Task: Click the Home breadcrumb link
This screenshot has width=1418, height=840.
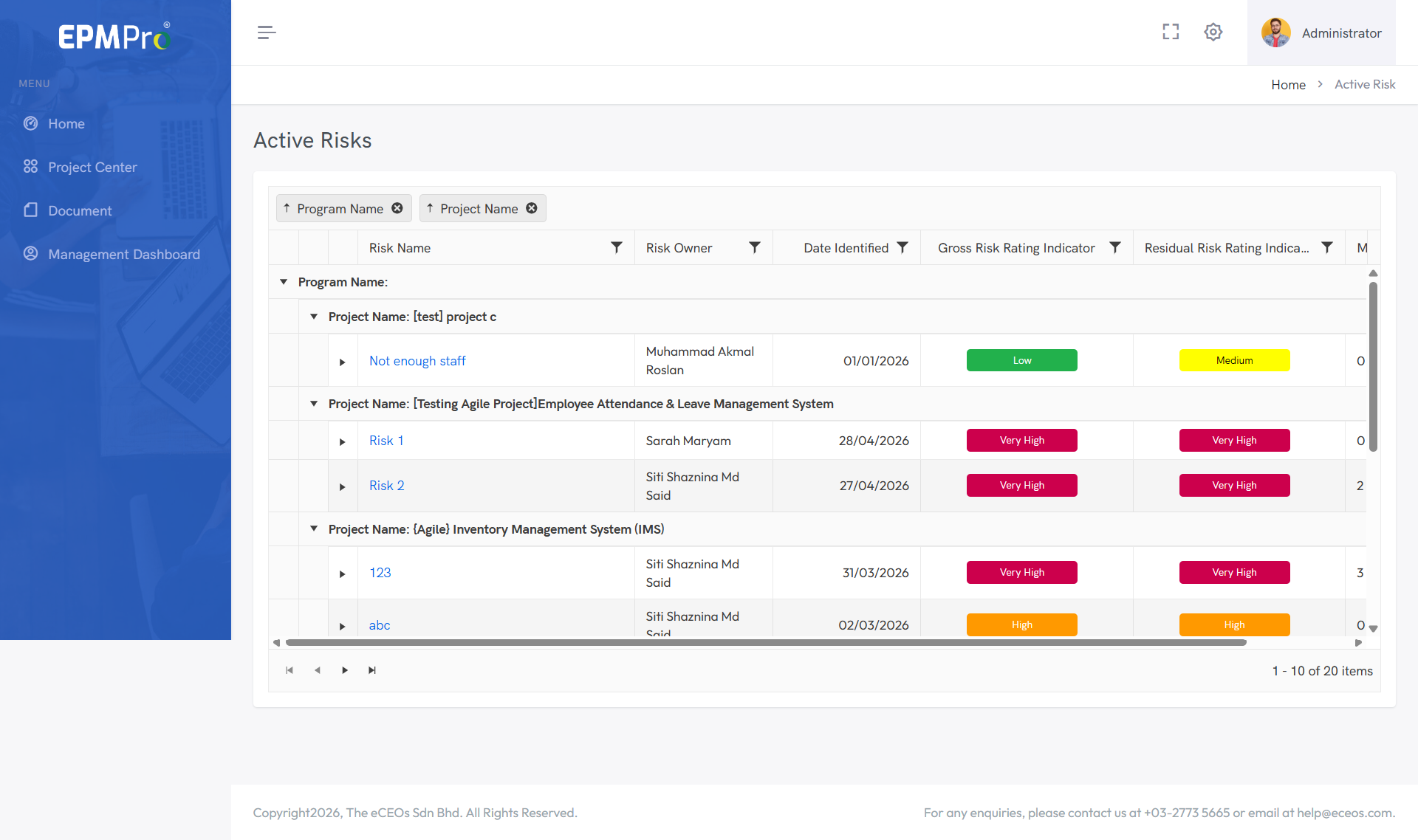Action: click(x=1288, y=85)
